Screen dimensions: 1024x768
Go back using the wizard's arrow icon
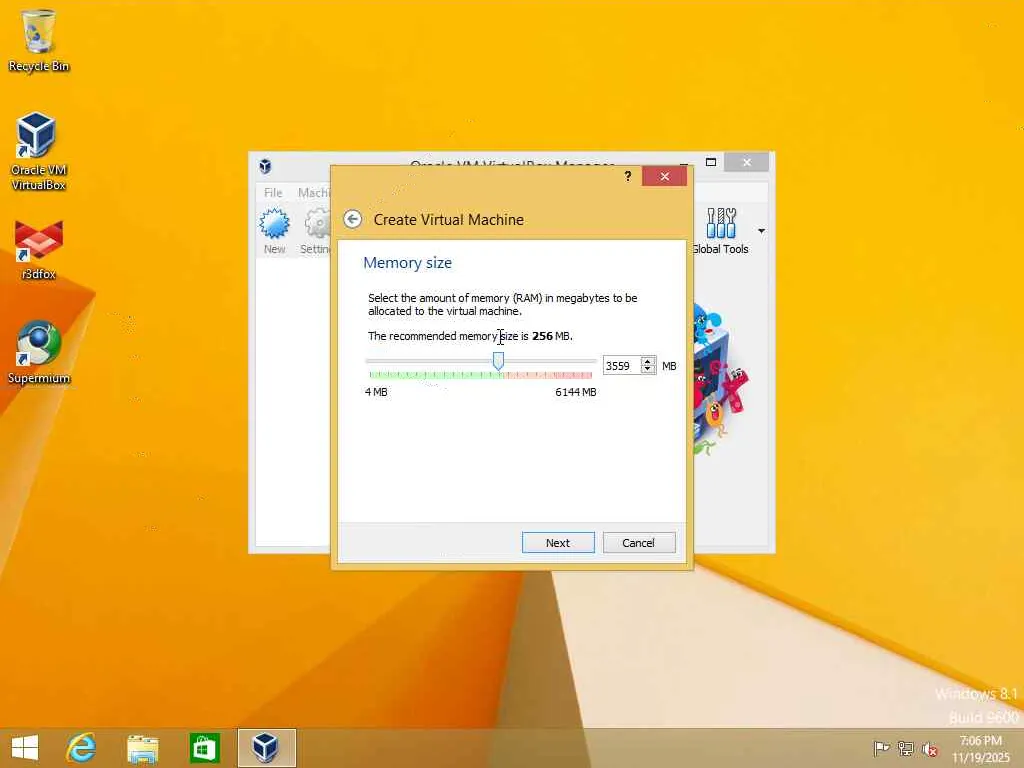coord(353,219)
